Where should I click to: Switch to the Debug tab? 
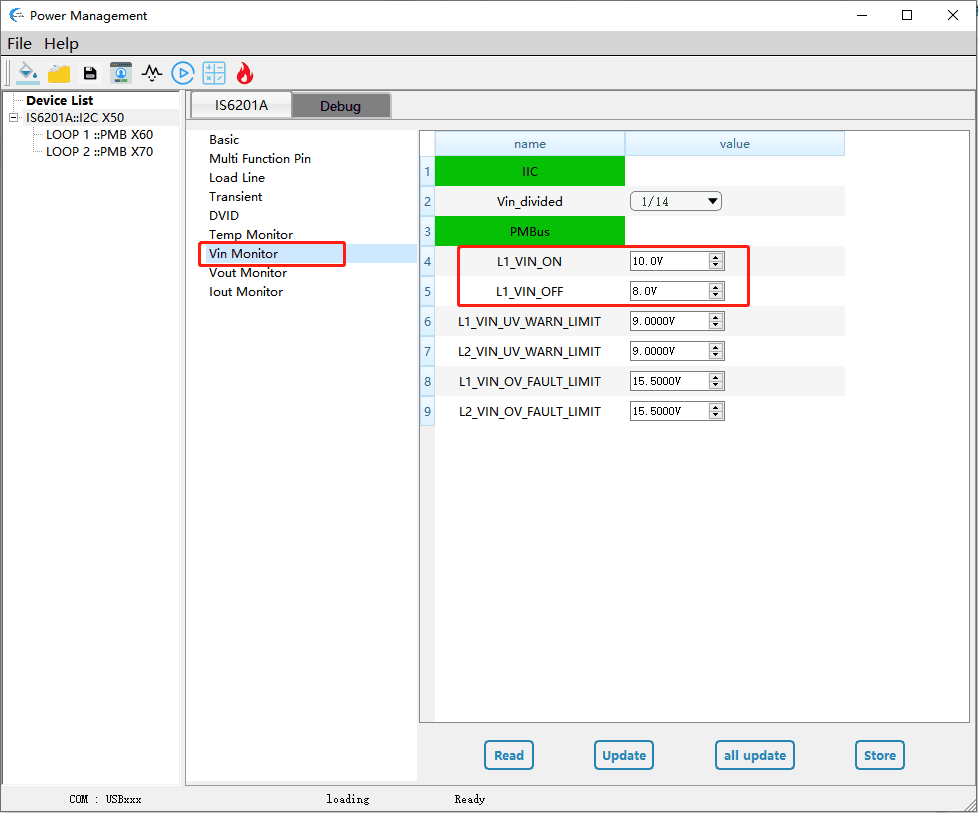340,106
